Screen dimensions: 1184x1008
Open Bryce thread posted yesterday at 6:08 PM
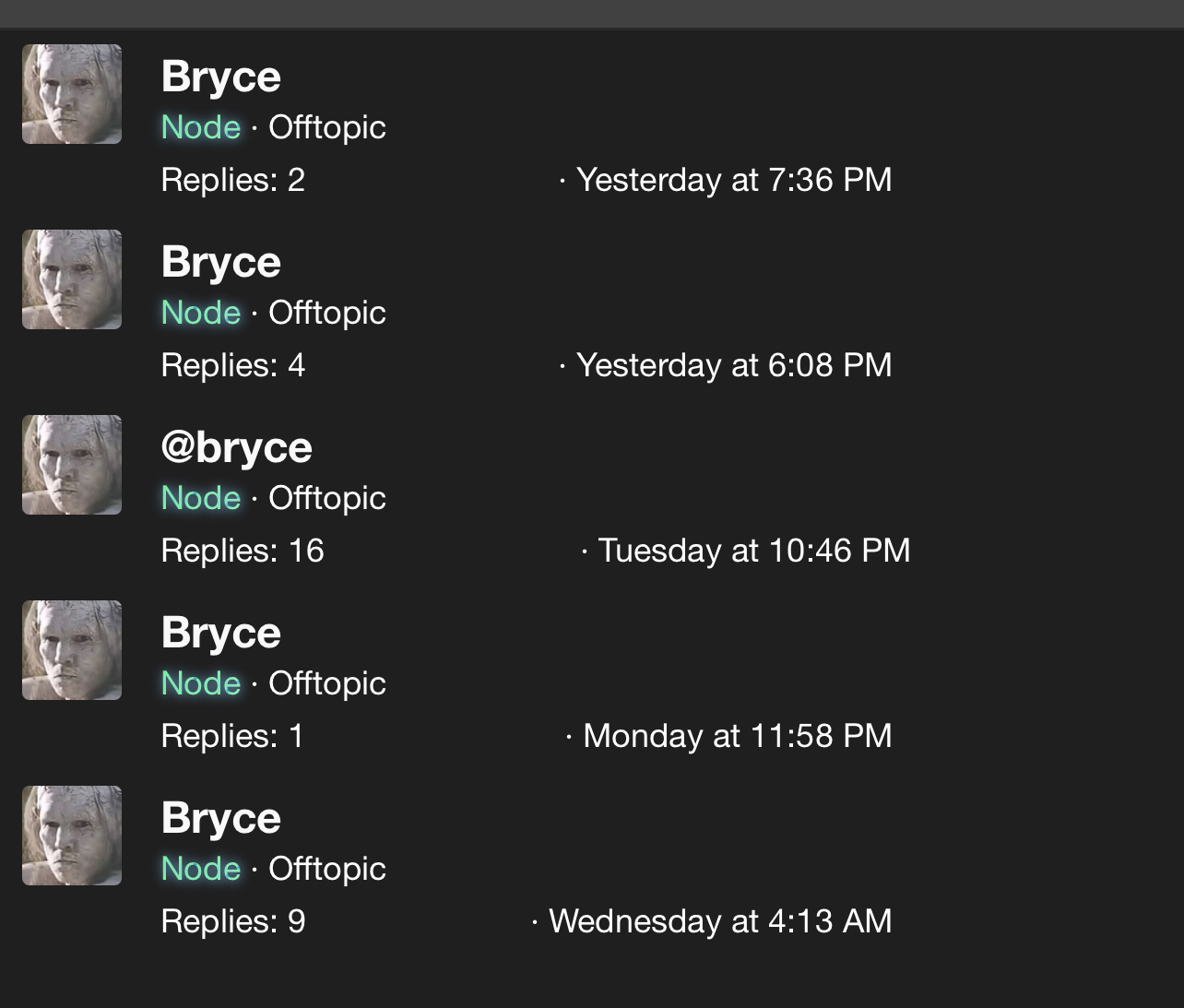tap(220, 262)
